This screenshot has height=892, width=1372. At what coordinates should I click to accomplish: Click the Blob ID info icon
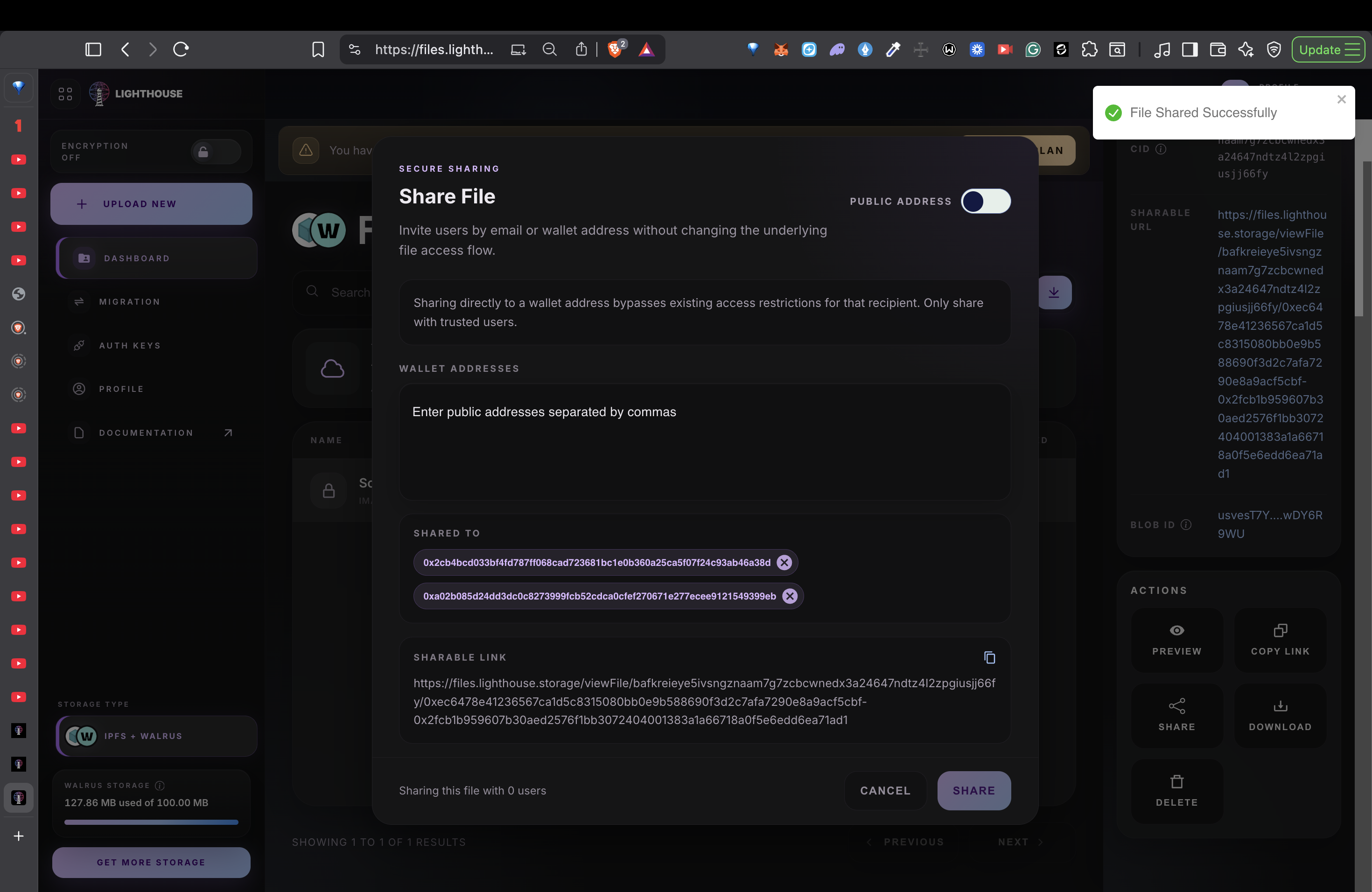point(1186,524)
